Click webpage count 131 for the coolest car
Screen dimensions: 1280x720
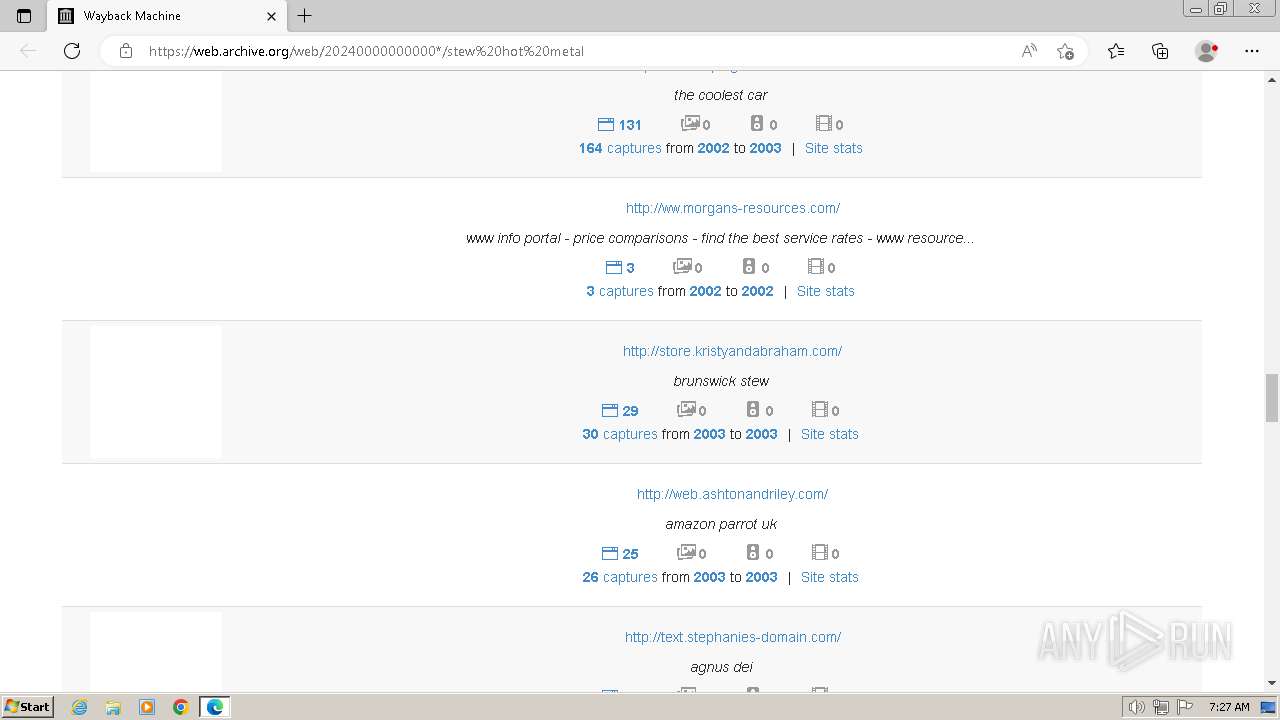click(620, 125)
